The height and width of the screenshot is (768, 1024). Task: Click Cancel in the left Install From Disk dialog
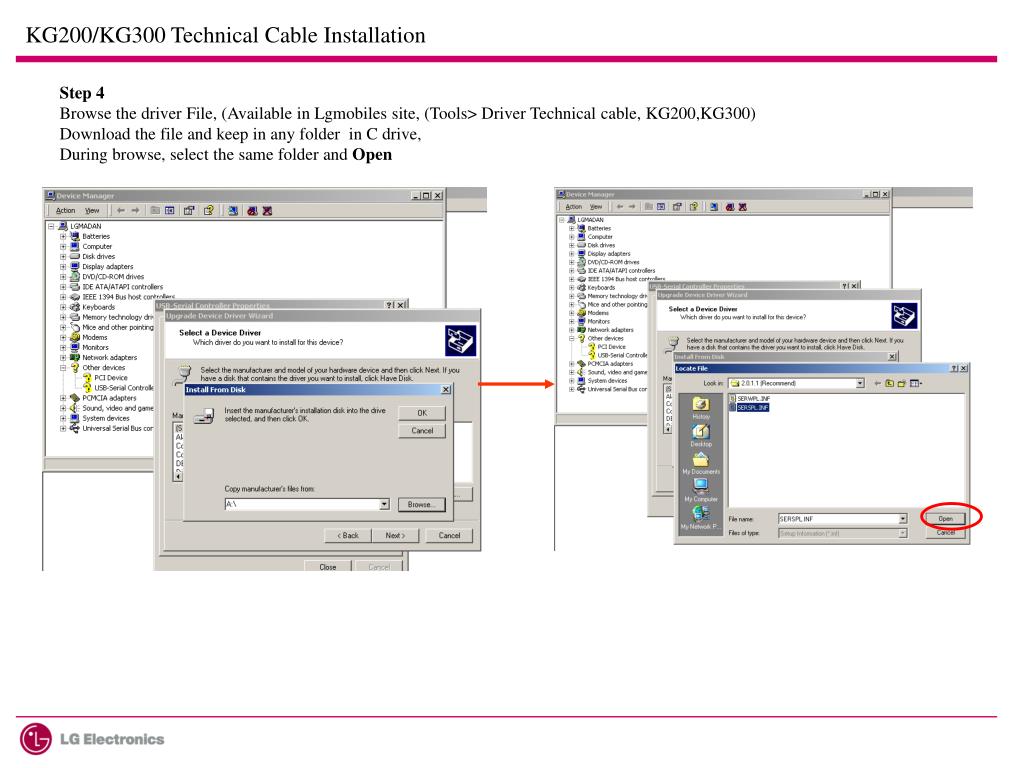(x=422, y=430)
